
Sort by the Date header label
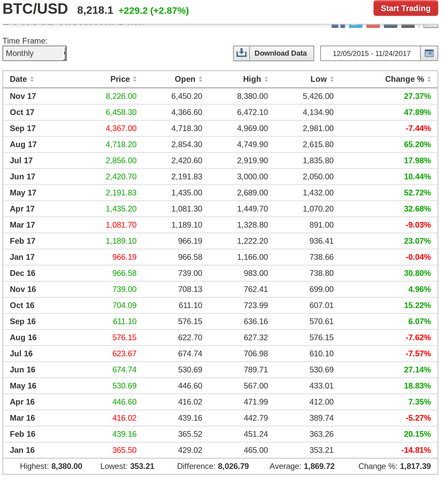click(18, 79)
